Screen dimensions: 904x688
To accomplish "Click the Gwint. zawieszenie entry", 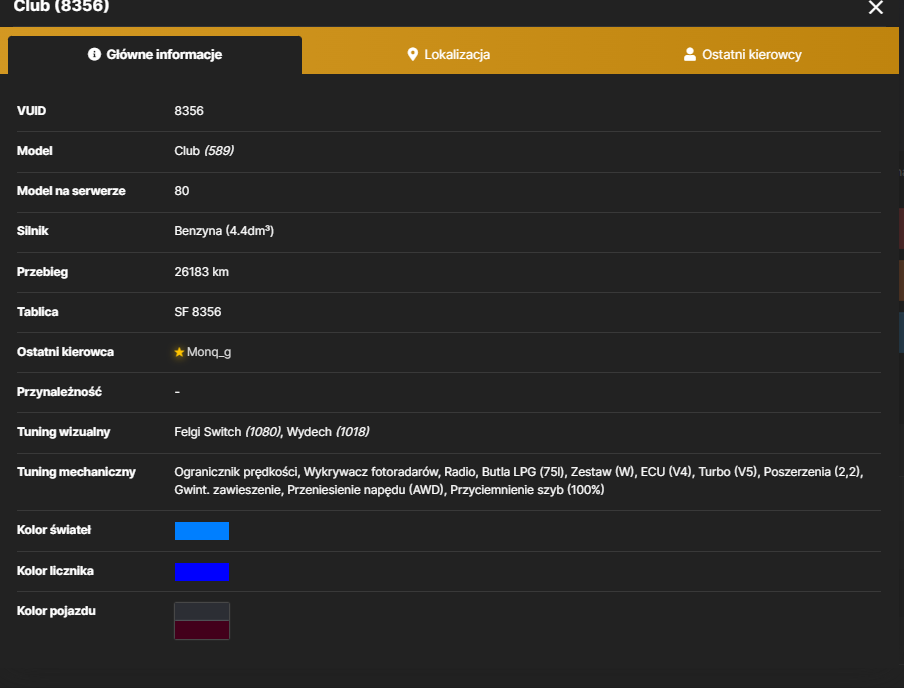I will 227,490.
